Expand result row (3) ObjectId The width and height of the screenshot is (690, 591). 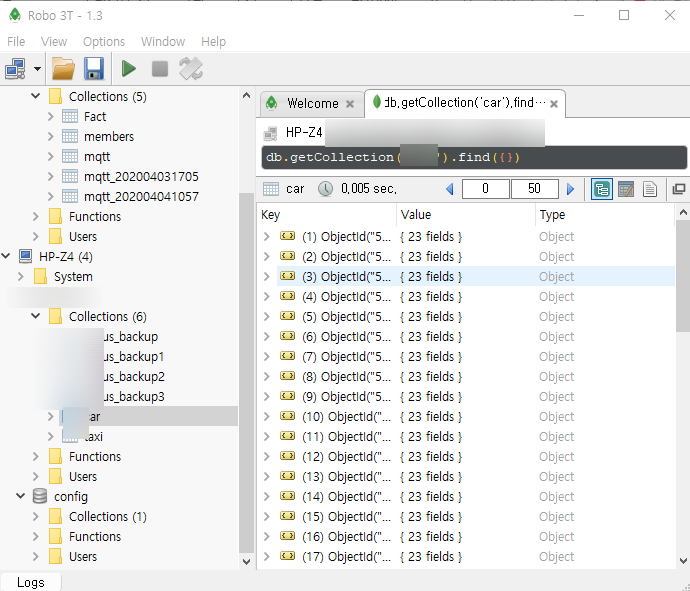click(x=266, y=276)
